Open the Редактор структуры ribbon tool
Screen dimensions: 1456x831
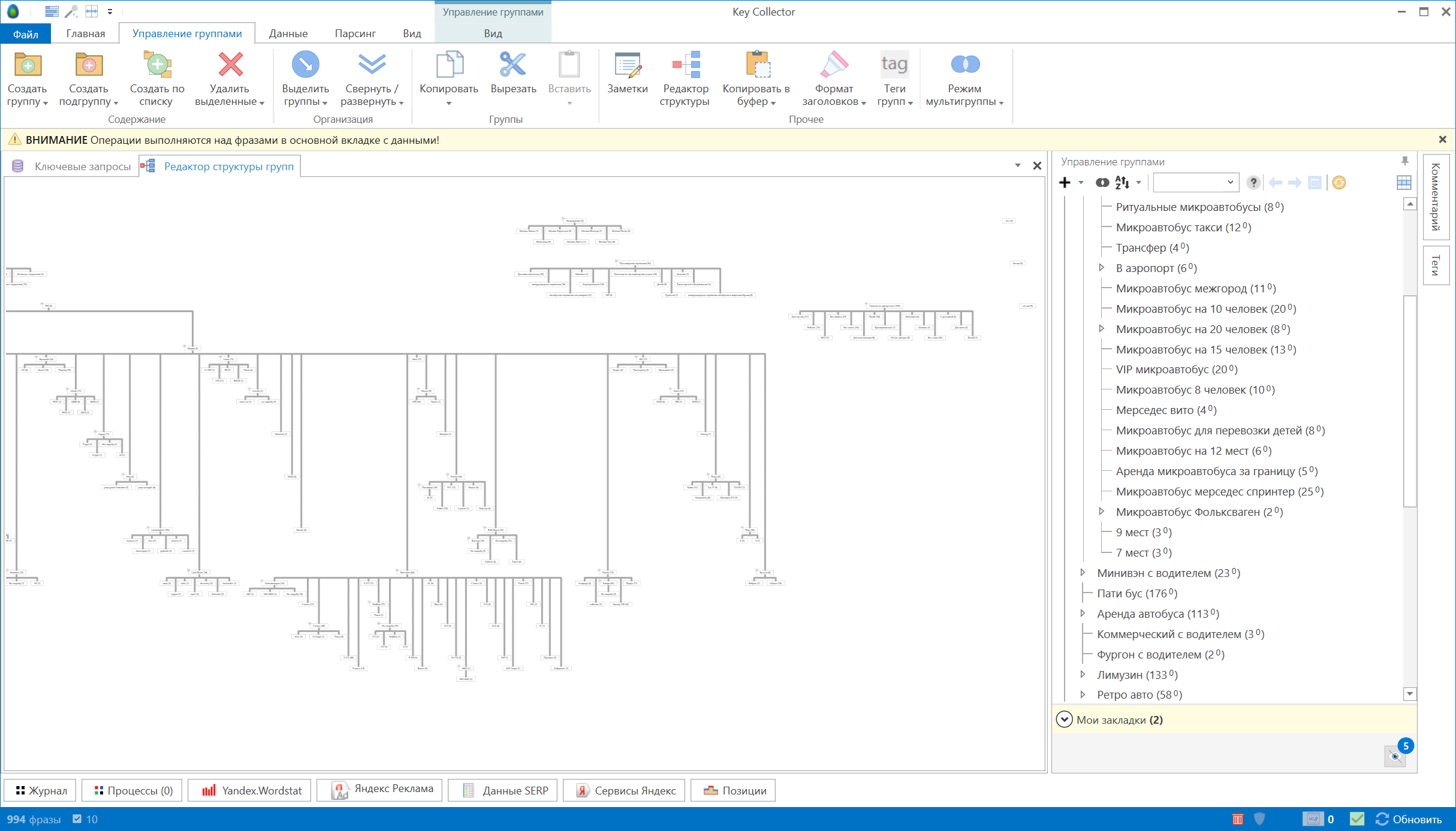[x=685, y=78]
